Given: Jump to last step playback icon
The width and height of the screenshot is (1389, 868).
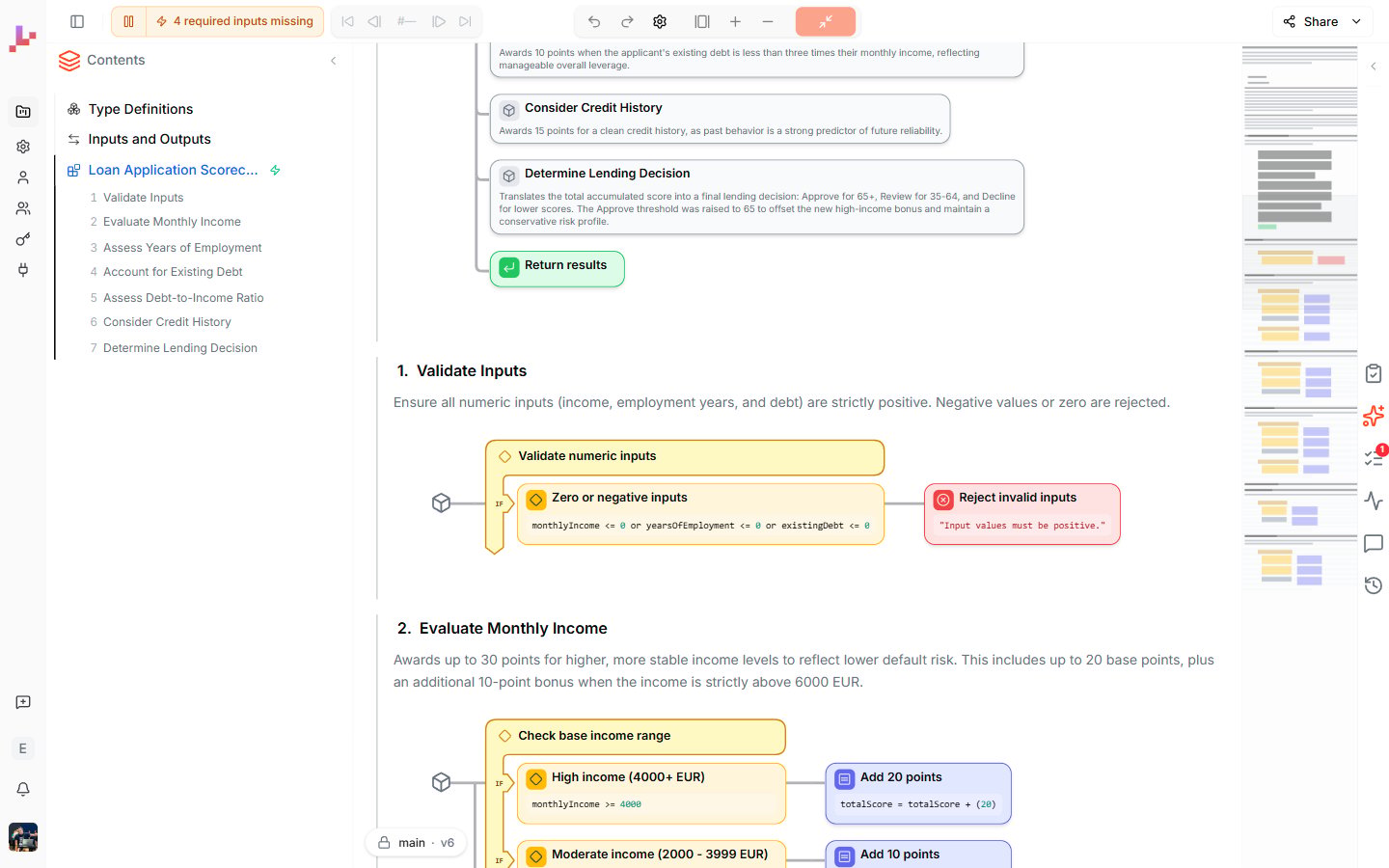Looking at the screenshot, I should [465, 21].
